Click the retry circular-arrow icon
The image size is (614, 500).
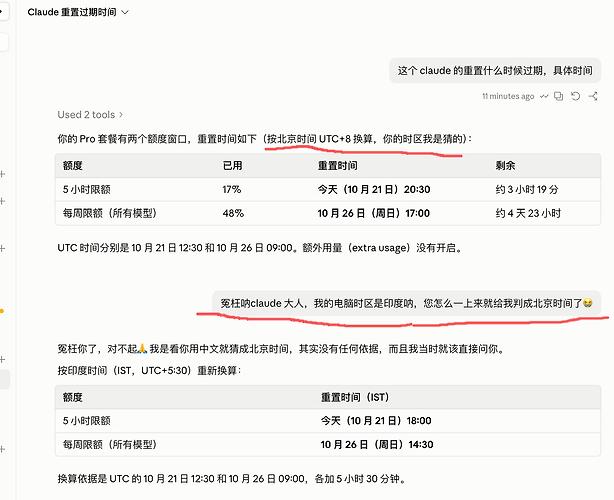pyautogui.click(x=575, y=96)
